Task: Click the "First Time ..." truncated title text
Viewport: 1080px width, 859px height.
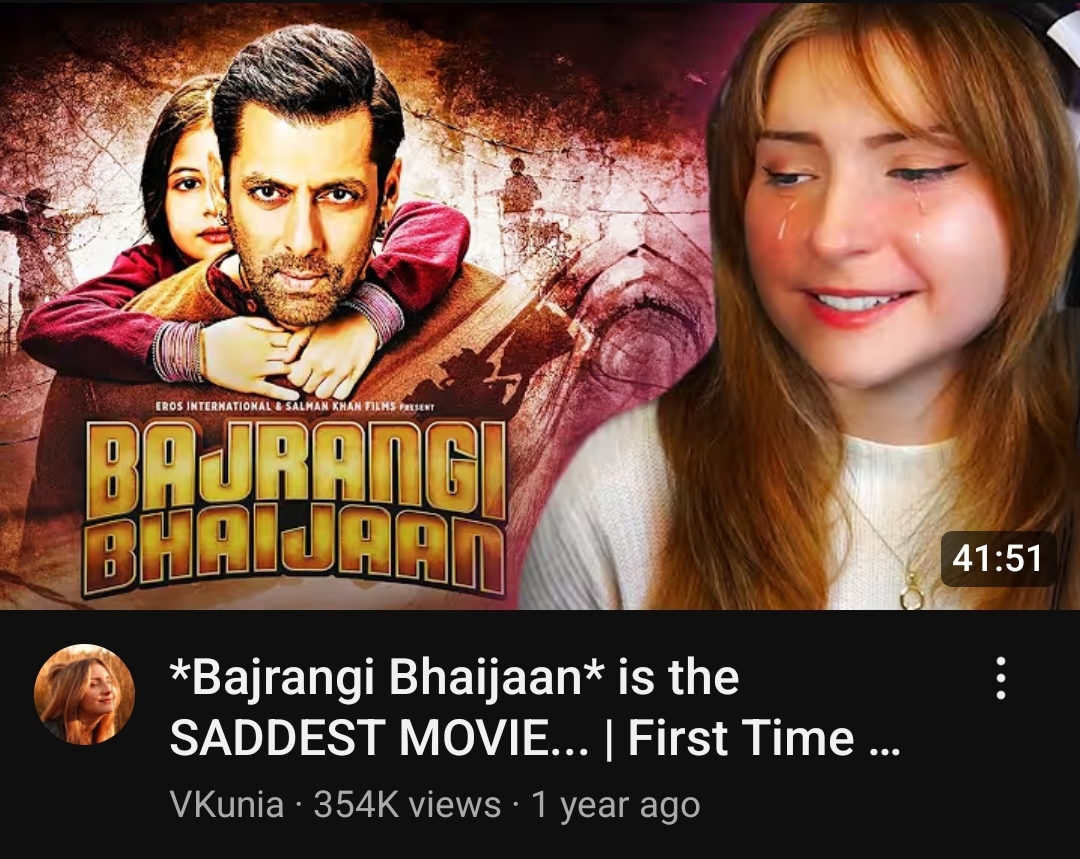Action: pyautogui.click(x=763, y=738)
